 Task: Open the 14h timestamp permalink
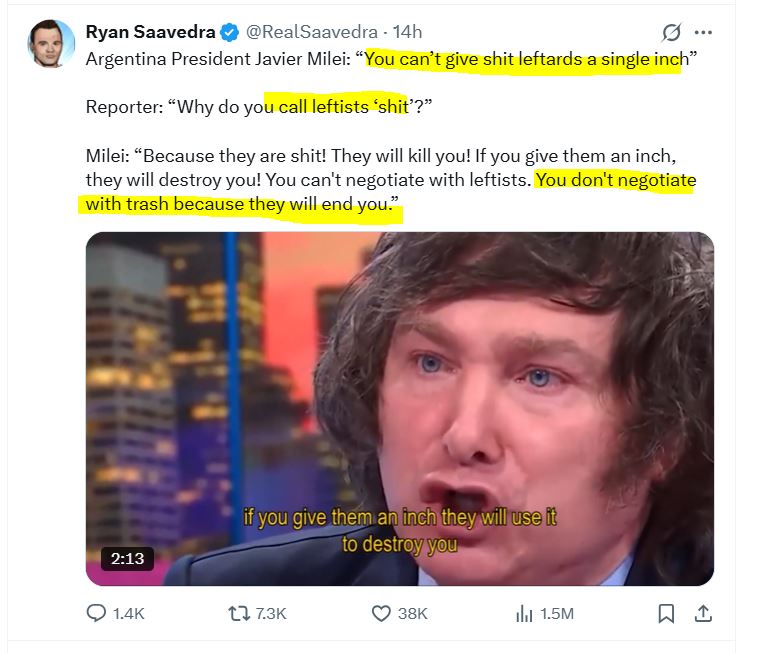click(407, 32)
